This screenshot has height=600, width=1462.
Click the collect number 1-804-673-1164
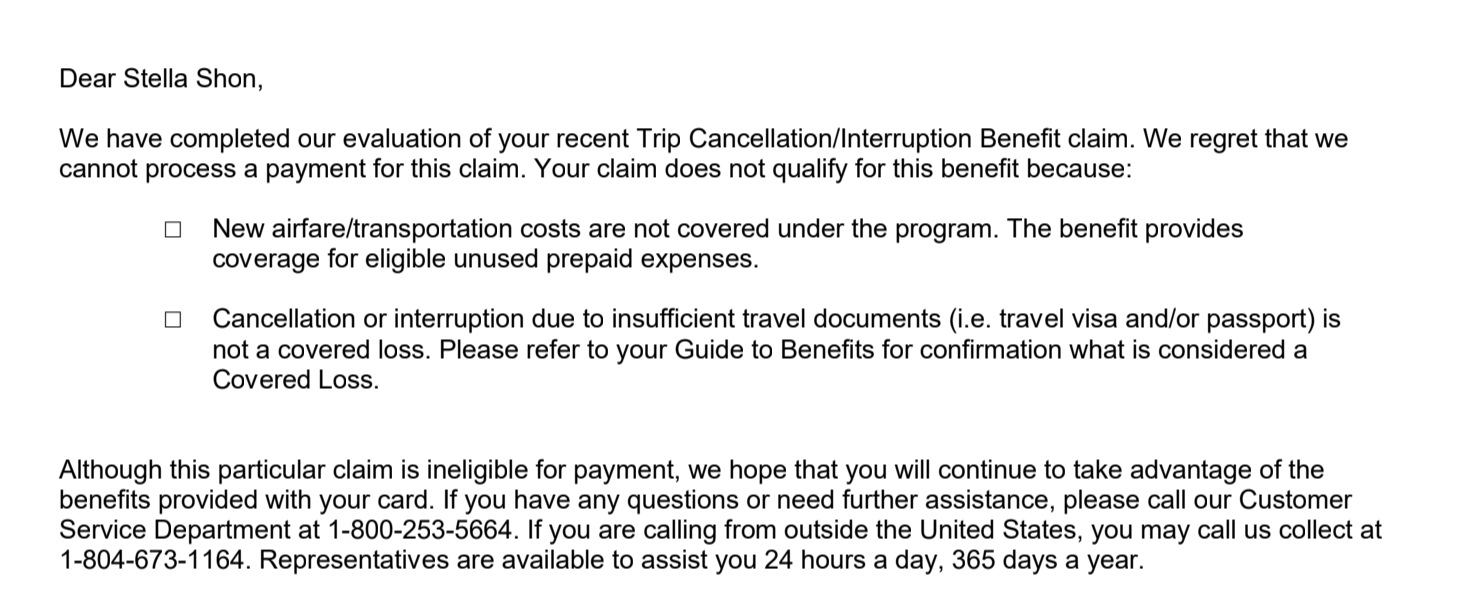[x=152, y=560]
